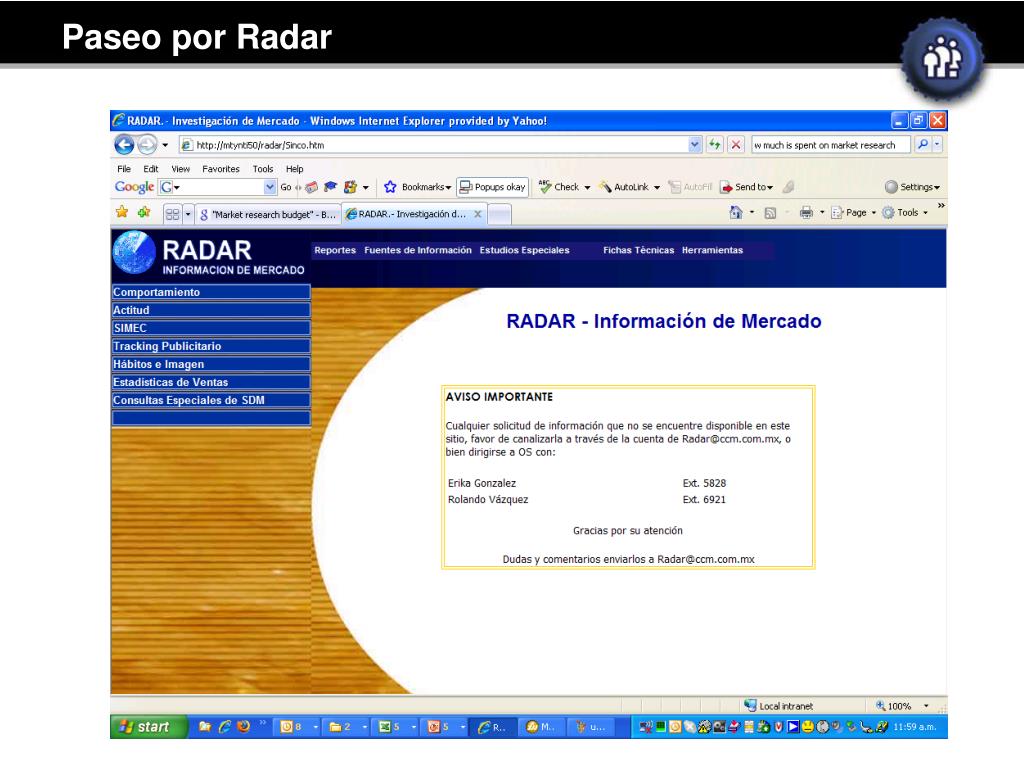This screenshot has height=768, width=1024.
Task: Click the Favorites Center yellow star icon
Action: 122,212
